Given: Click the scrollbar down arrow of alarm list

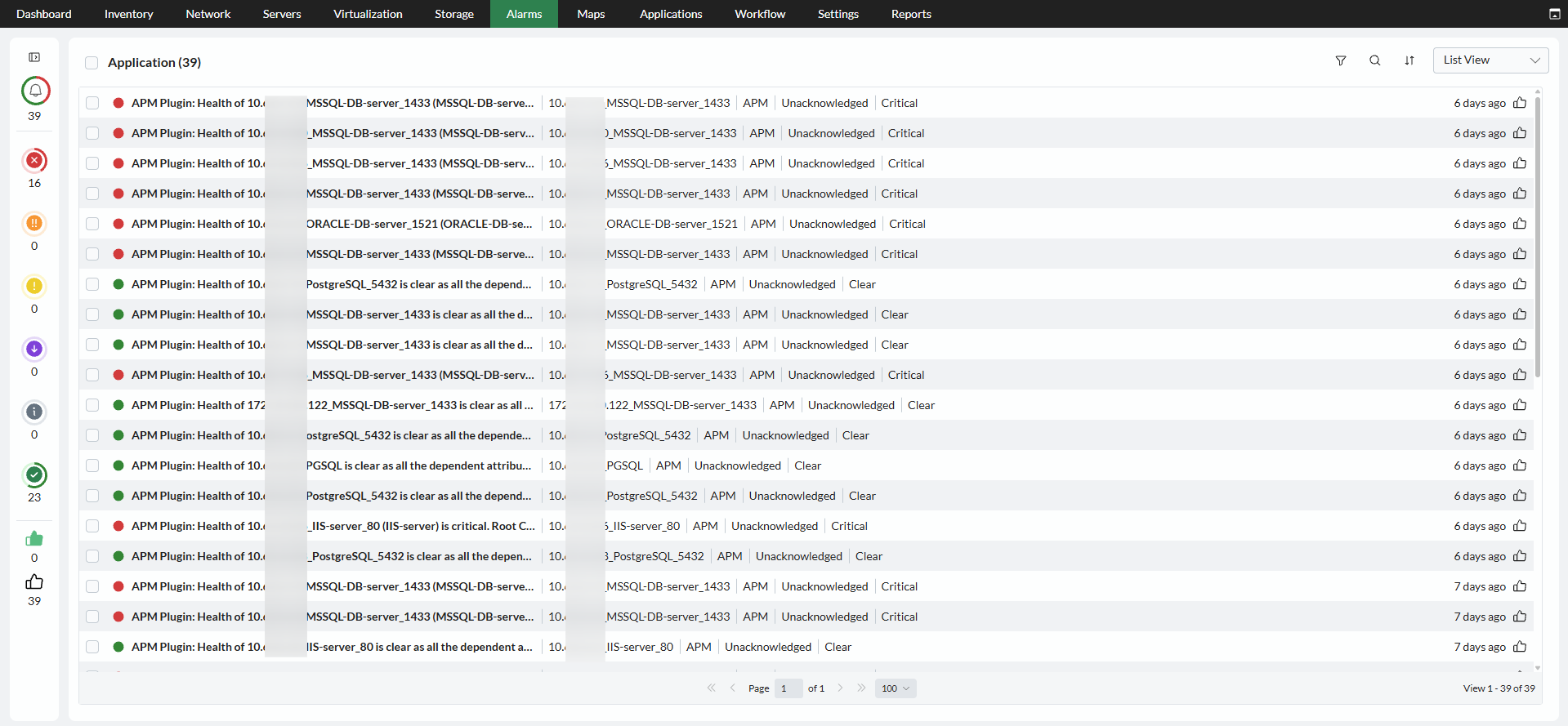Looking at the screenshot, I should [1538, 667].
